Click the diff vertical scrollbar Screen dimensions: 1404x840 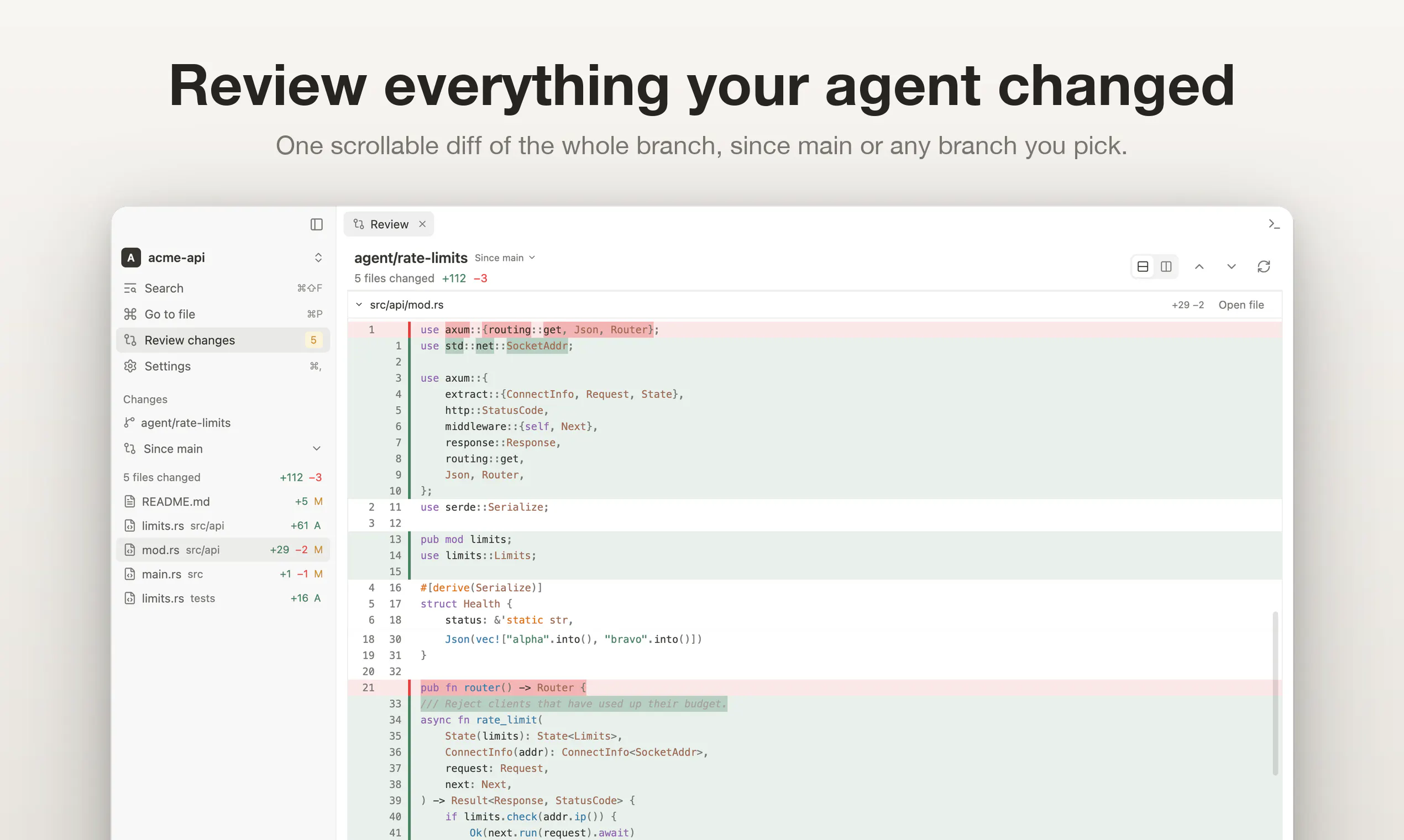point(1275,693)
